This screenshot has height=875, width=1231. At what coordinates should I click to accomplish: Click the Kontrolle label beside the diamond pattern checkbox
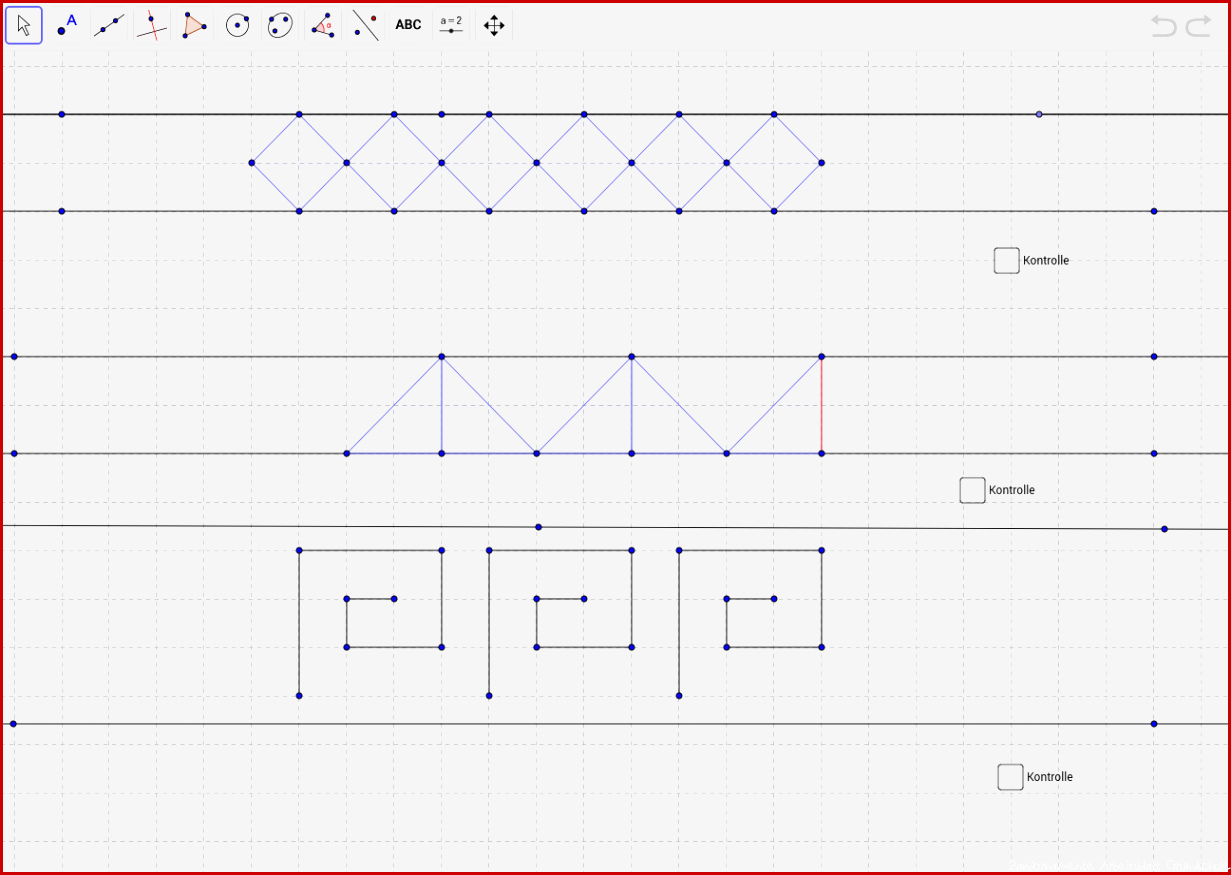tap(1046, 260)
